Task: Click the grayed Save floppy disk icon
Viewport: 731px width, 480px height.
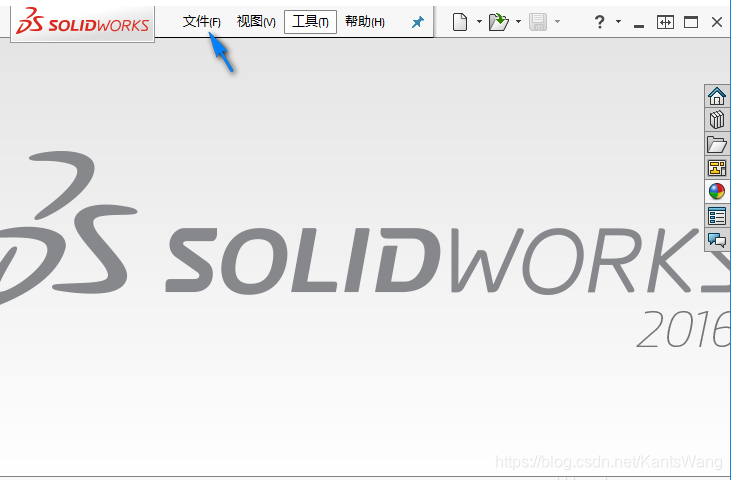Action: pos(538,22)
